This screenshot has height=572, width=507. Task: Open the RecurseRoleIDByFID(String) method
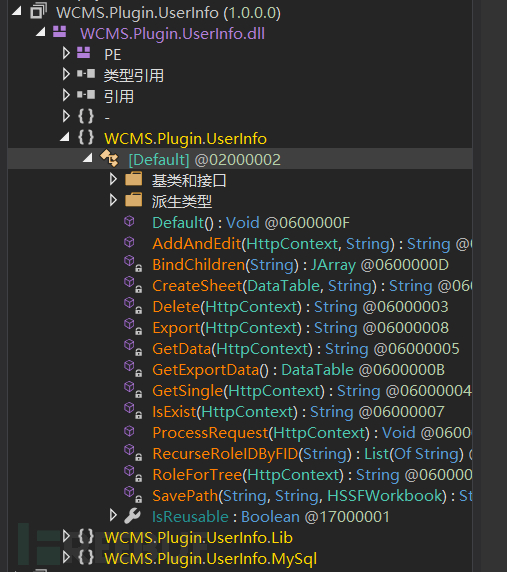pyautogui.click(x=312, y=454)
